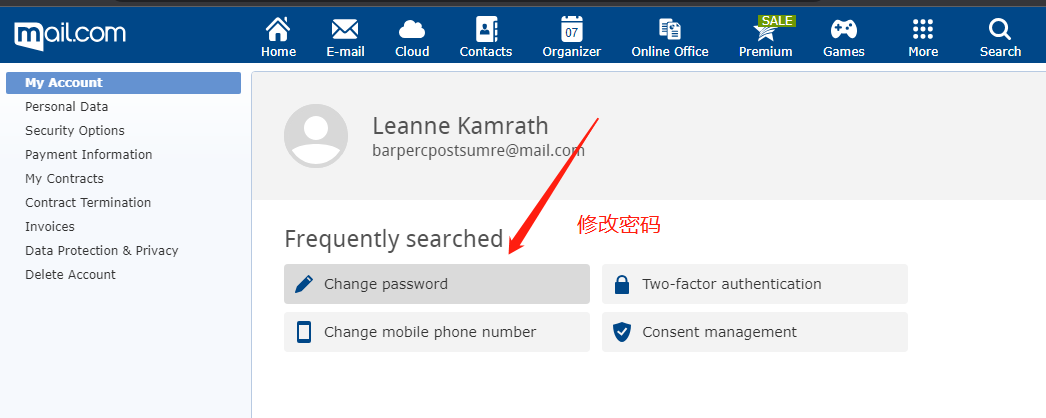Viewport: 1046px width, 418px height.
Task: Open Two-factor authentication settings
Action: tap(755, 284)
